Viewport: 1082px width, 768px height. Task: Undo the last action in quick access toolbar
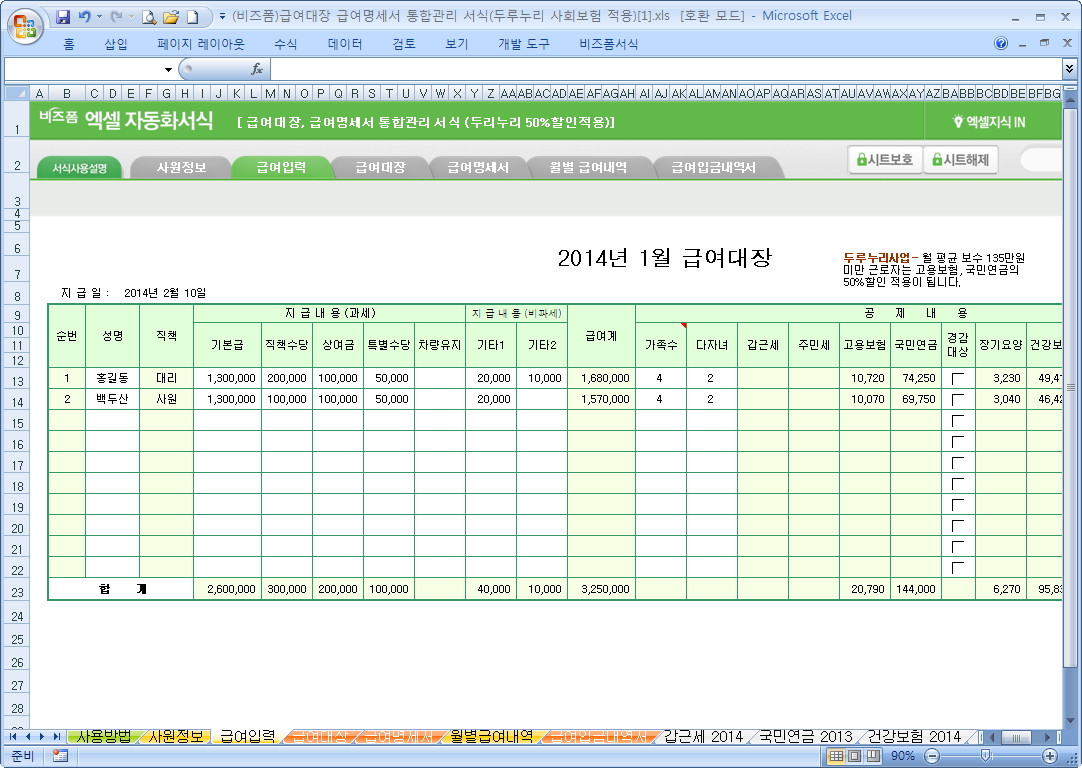[x=85, y=17]
